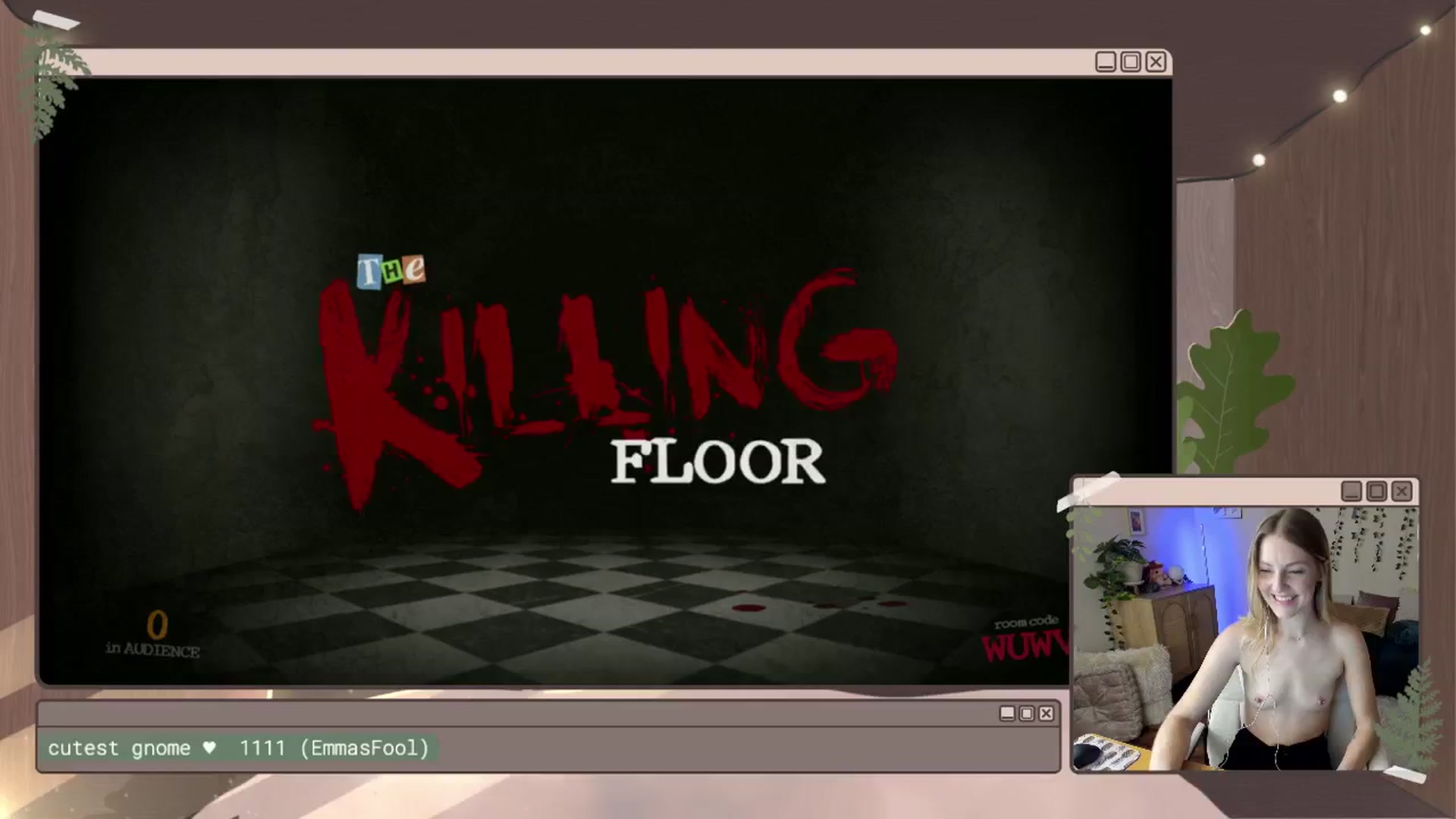Click the 'room code' label

1026,623
